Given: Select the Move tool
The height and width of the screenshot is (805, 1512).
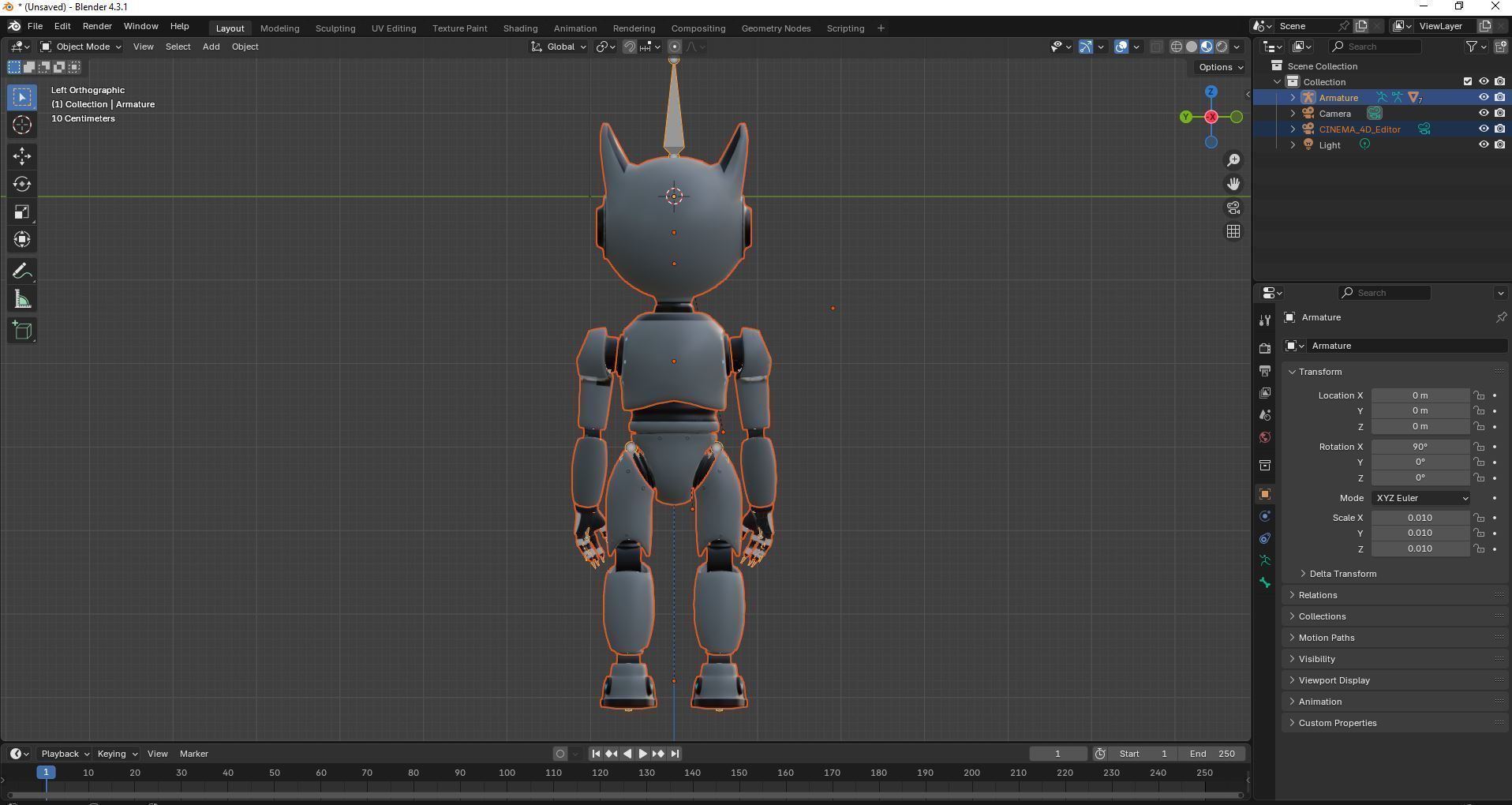Looking at the screenshot, I should 22,156.
